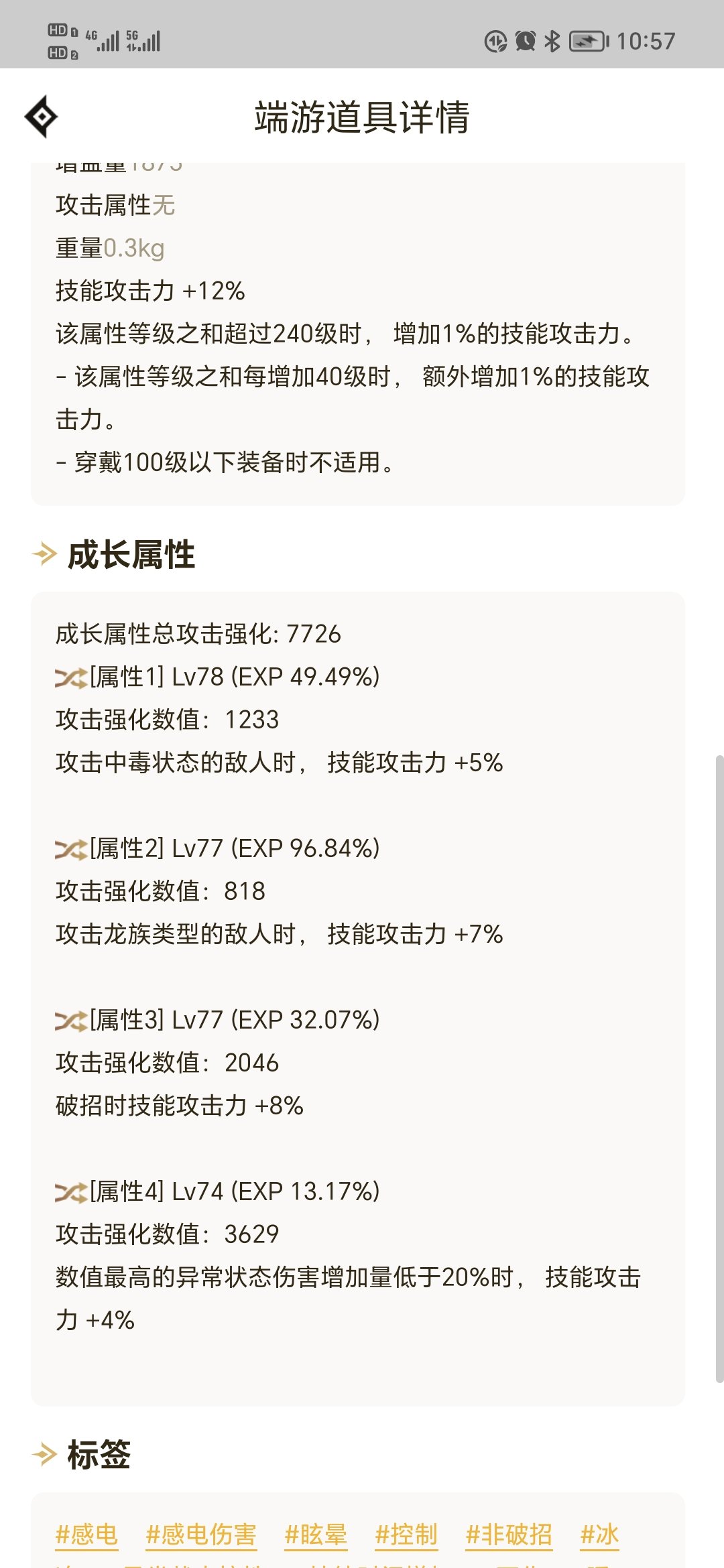This screenshot has height=1568, width=724.
Task: Tap the shuffle icon beside 属性2
Action: click(x=71, y=850)
